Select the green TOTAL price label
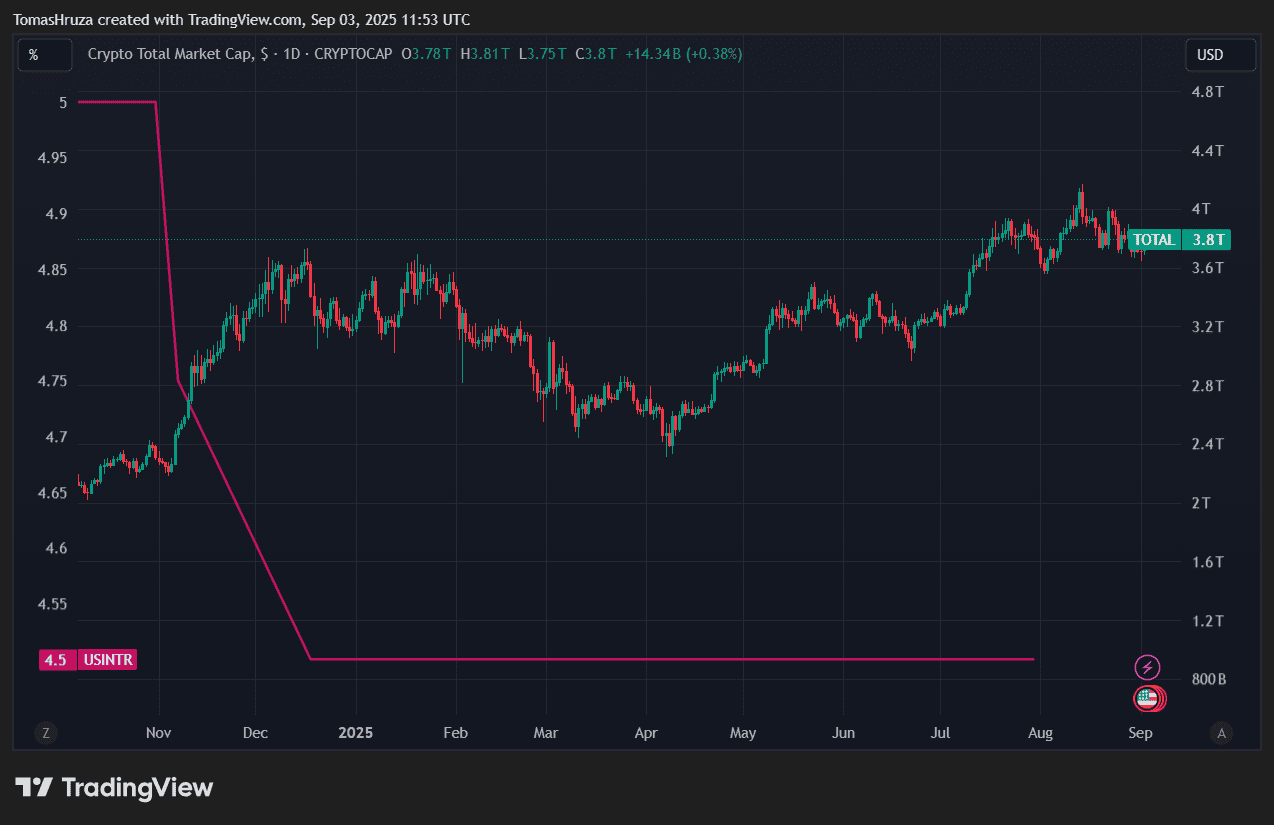1274x825 pixels. 1153,240
